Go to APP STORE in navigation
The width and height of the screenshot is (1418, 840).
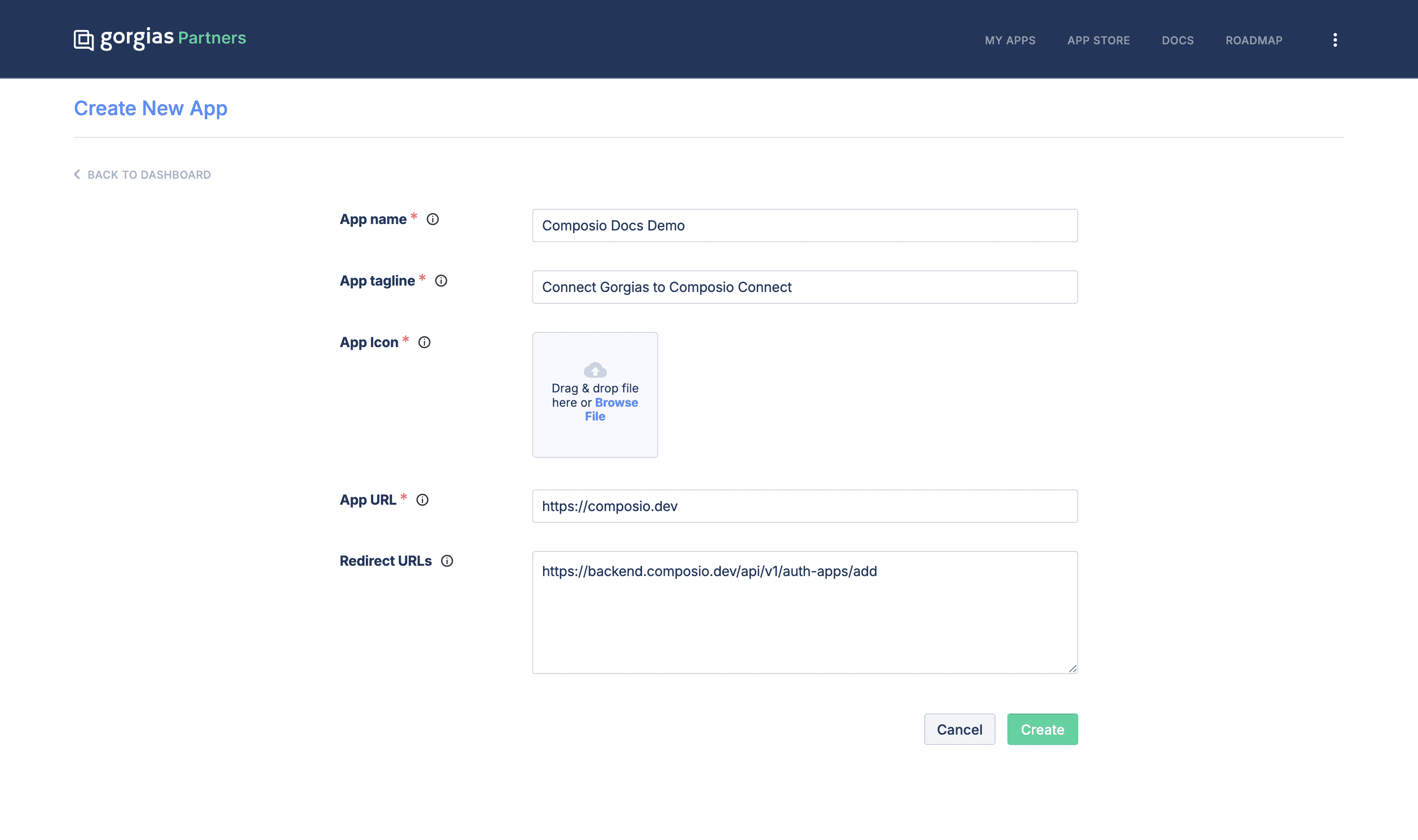[x=1098, y=40]
